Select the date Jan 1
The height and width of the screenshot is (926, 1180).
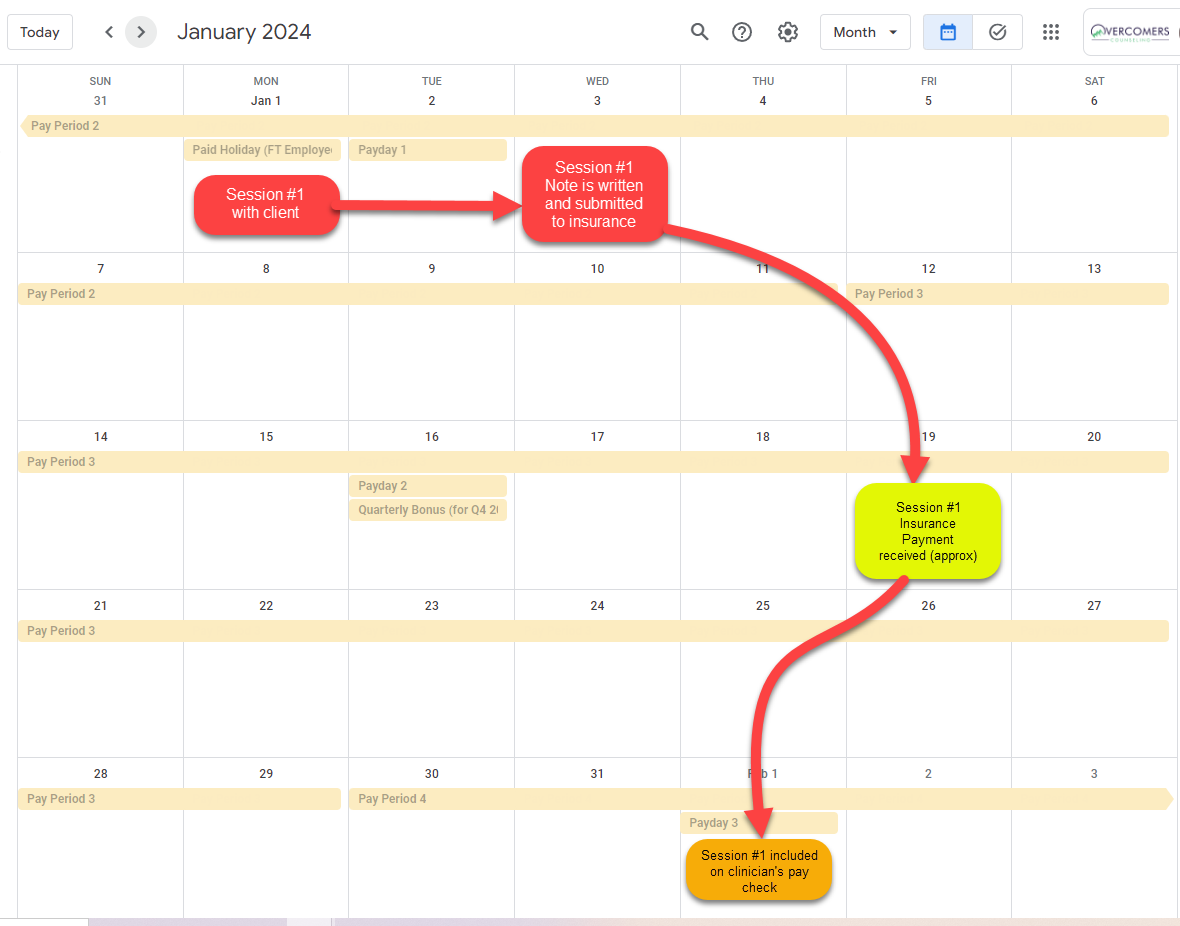click(266, 101)
